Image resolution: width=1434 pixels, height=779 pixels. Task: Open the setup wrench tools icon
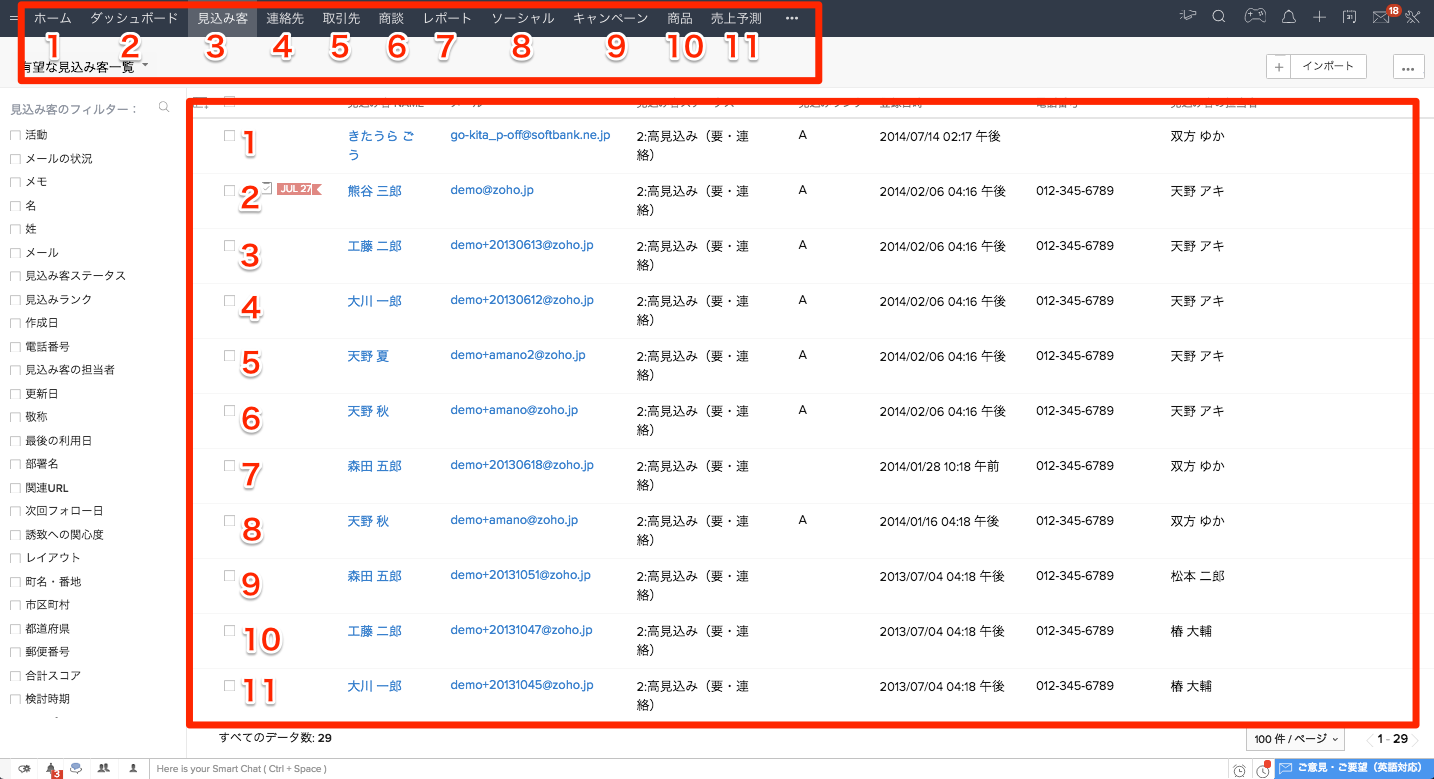tap(1413, 17)
